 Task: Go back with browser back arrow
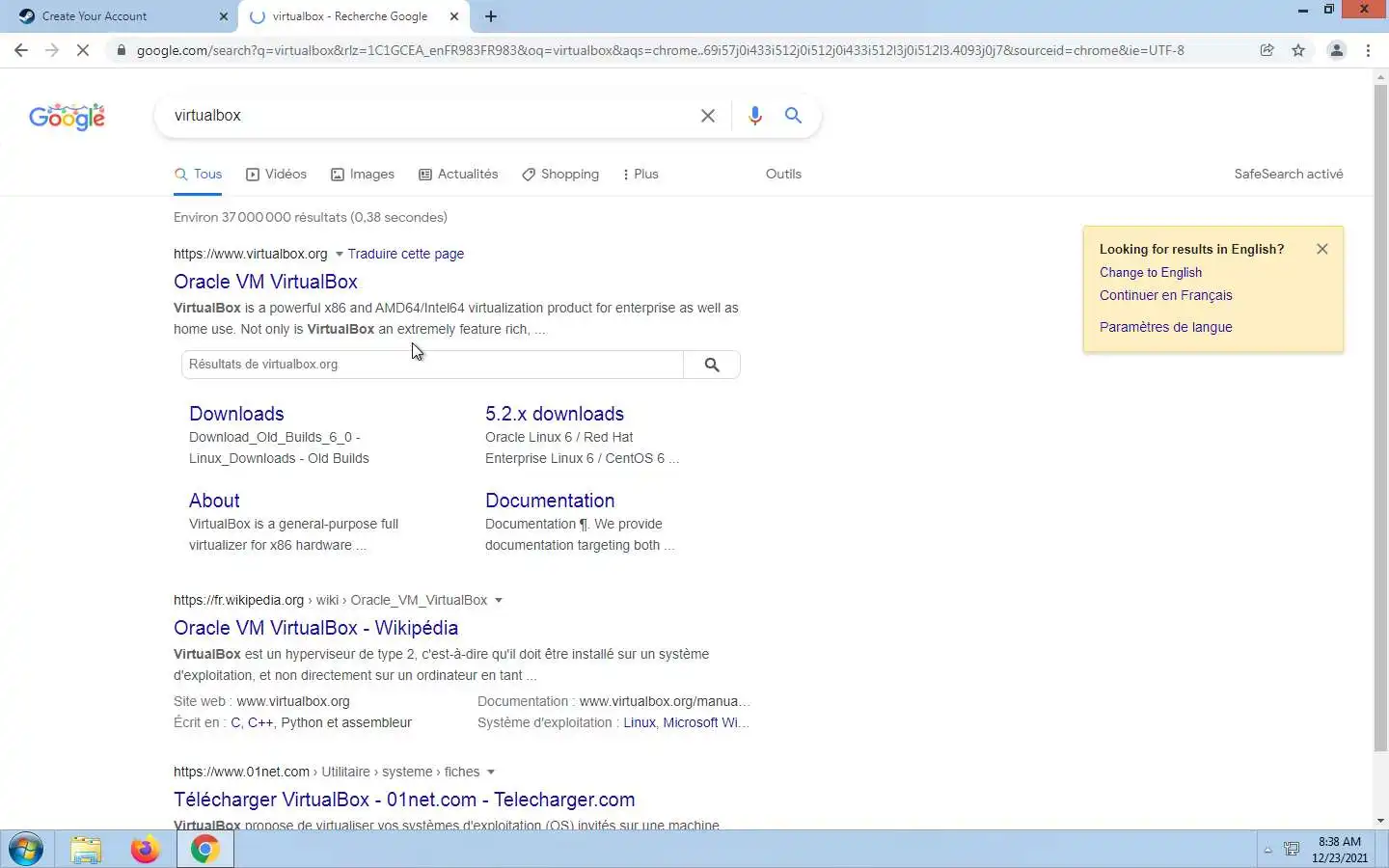coord(21,50)
